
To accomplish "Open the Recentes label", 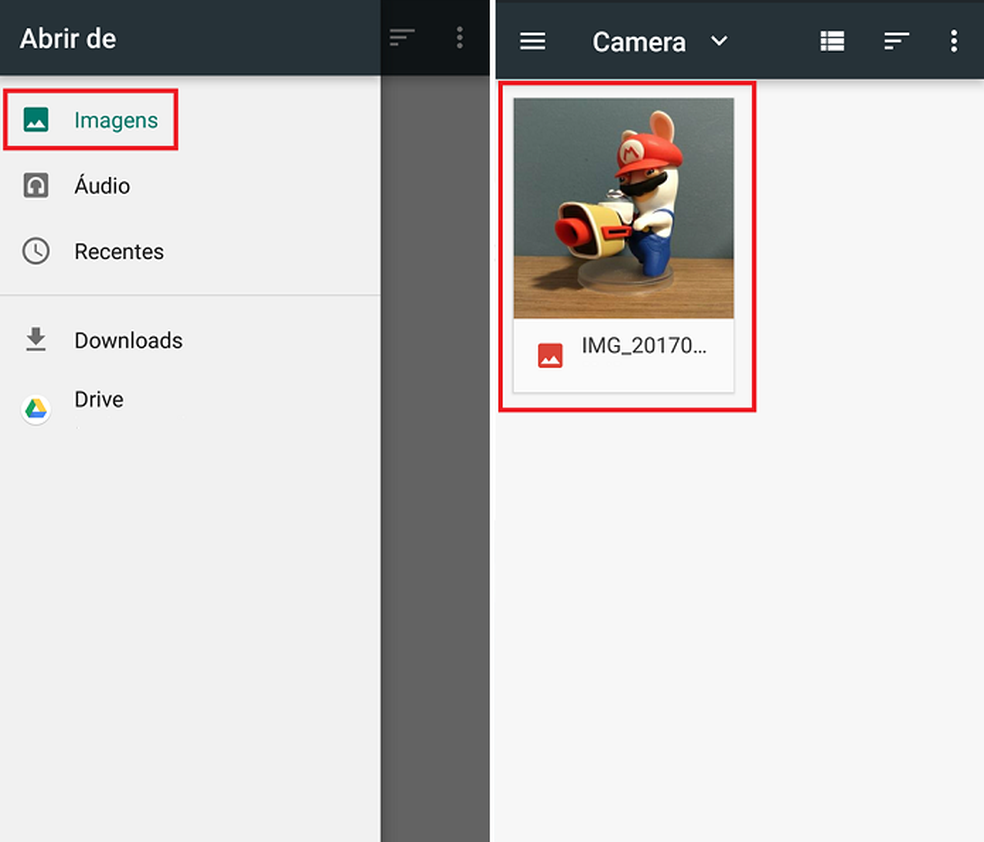I will pos(119,252).
